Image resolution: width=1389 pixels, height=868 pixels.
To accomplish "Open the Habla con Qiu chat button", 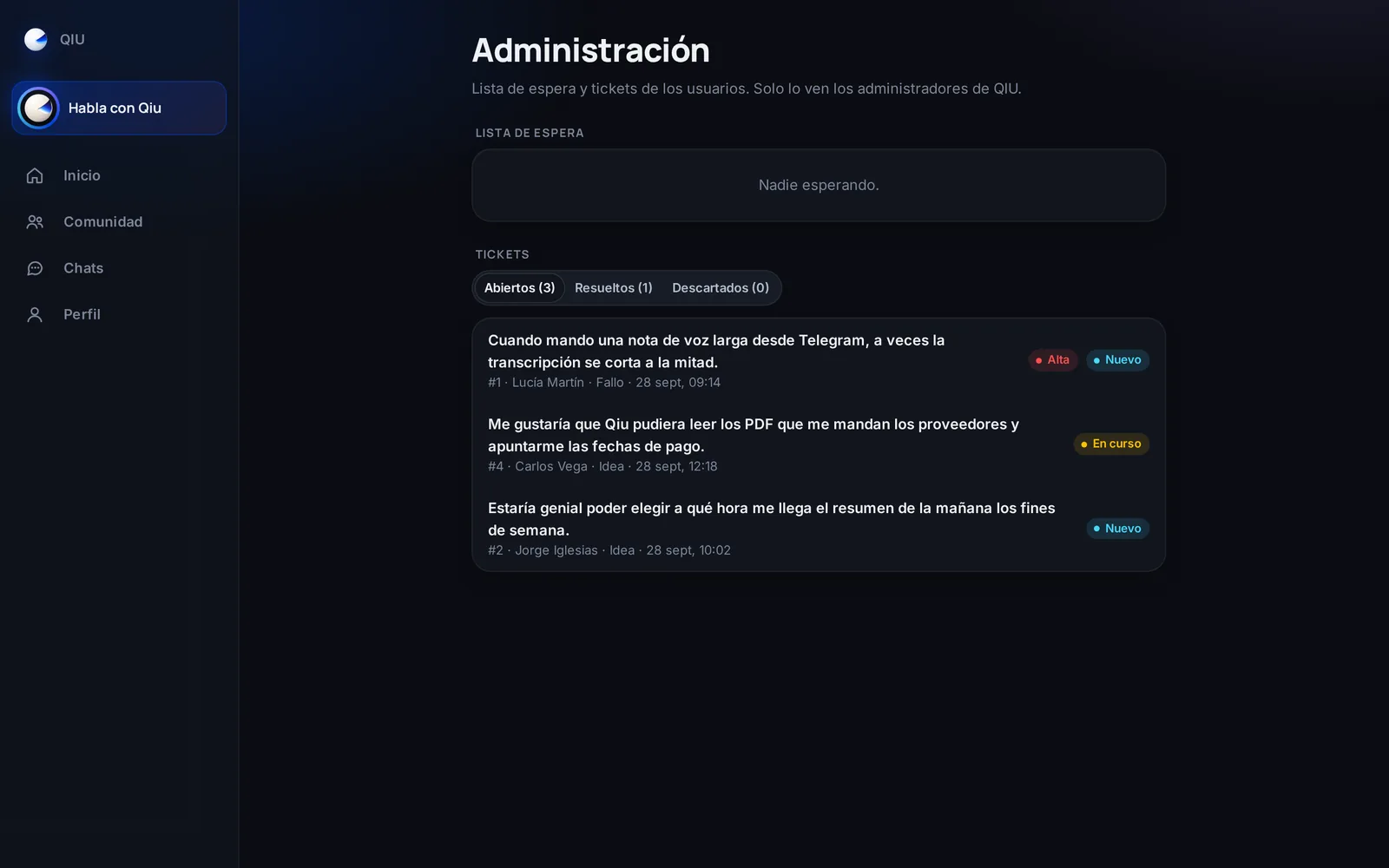I will coord(119,108).
